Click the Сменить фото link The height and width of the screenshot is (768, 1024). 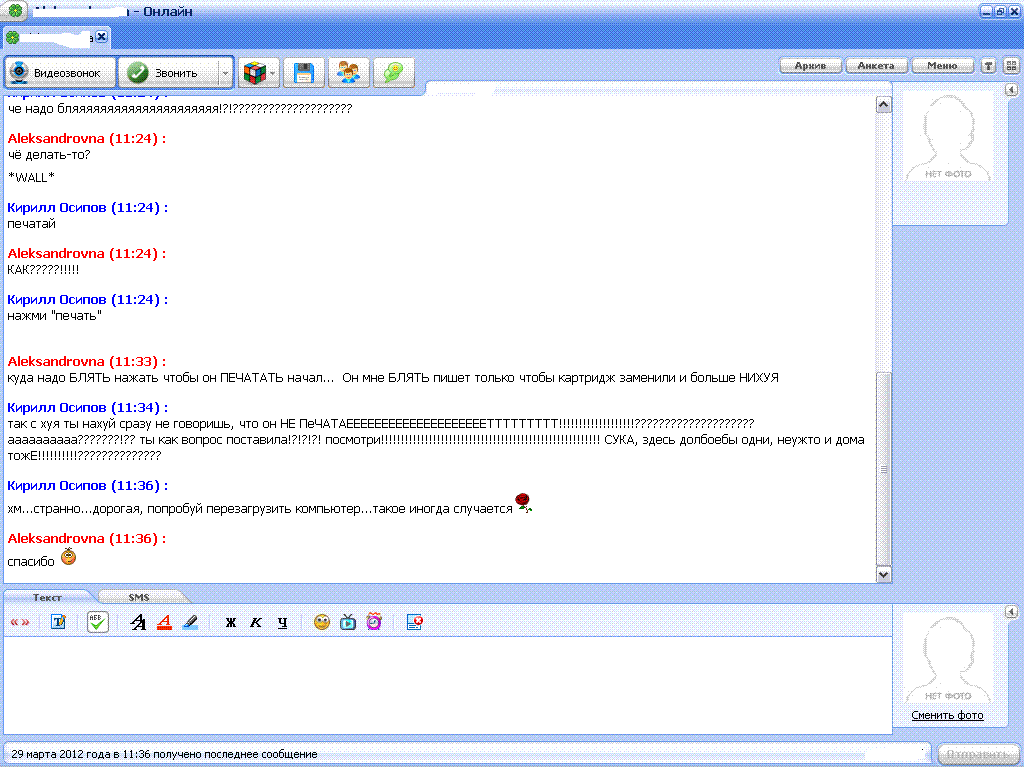[947, 715]
